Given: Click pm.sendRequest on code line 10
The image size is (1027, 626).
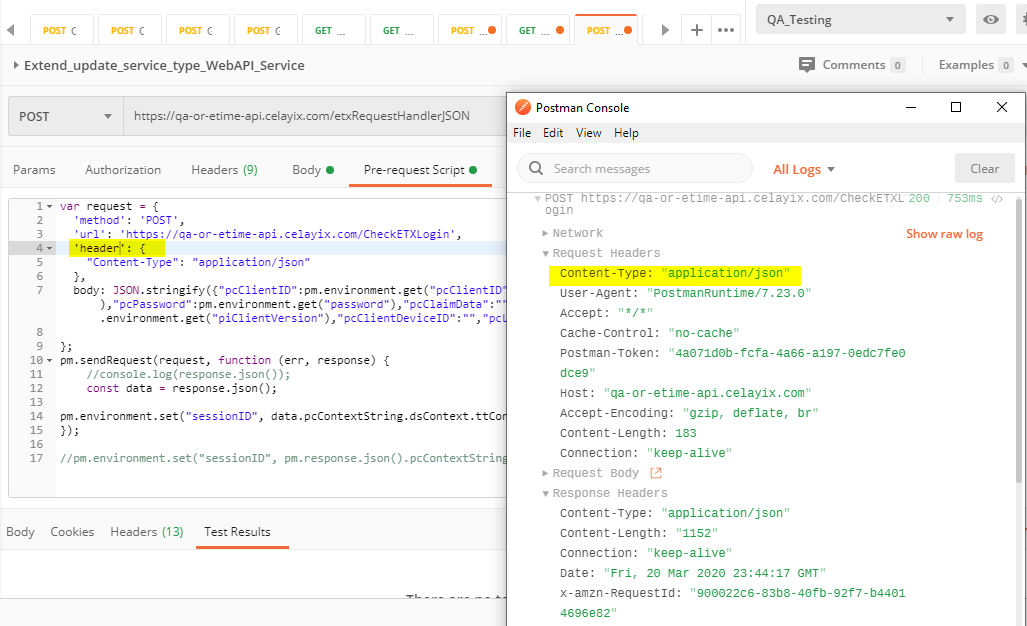Looking at the screenshot, I should [x=106, y=360].
